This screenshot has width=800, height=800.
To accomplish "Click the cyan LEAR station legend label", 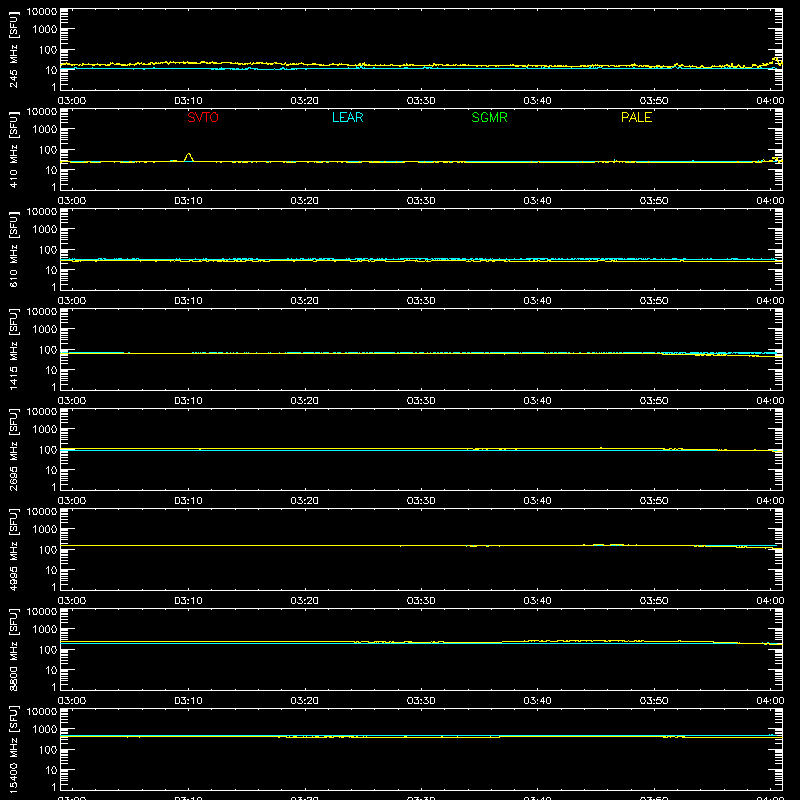I will (x=347, y=118).
